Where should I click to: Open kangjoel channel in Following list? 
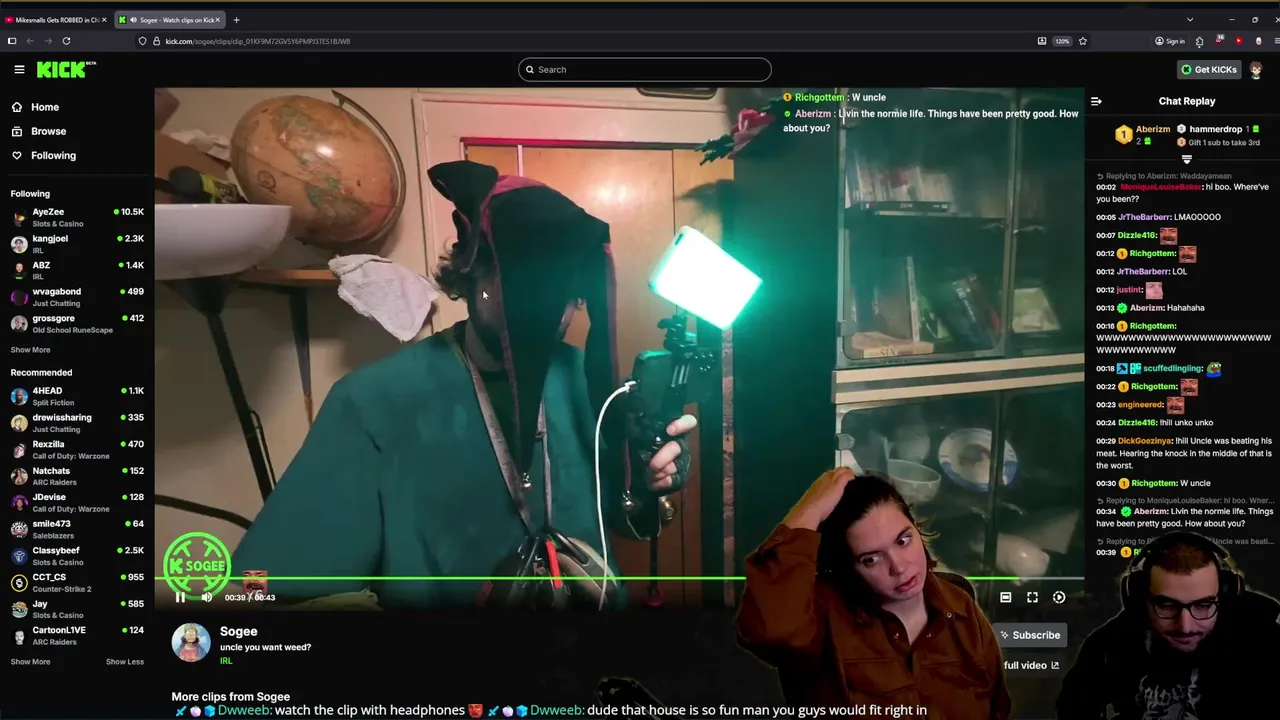(x=77, y=243)
